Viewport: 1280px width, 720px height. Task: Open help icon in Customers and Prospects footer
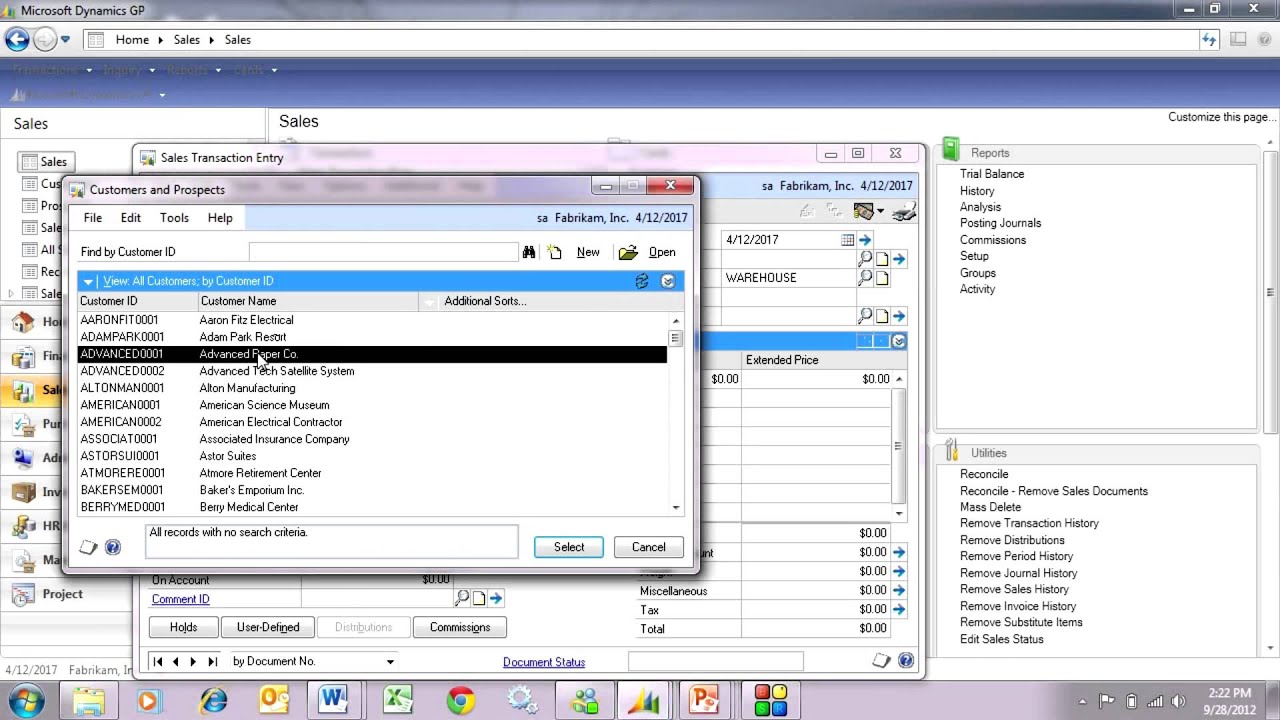tap(113, 547)
